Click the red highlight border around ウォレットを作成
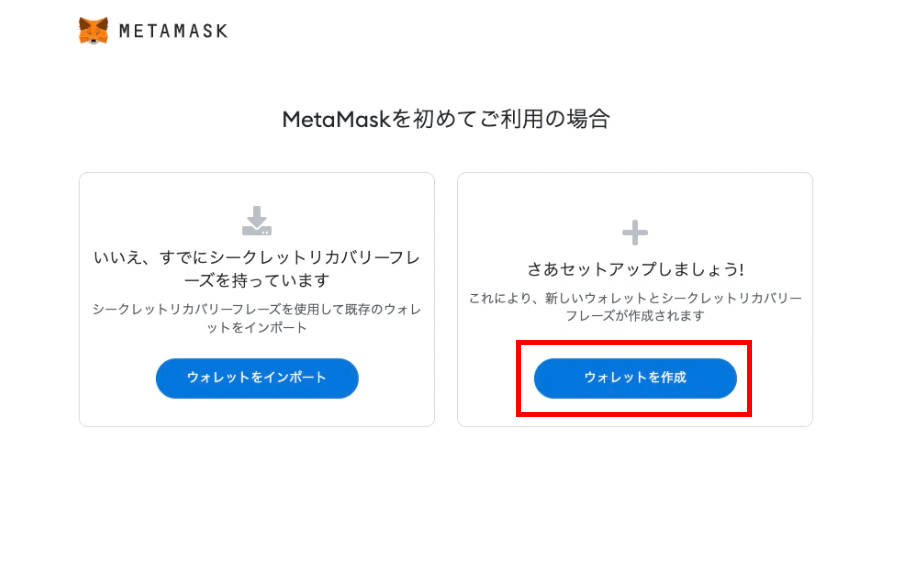This screenshot has height=573, width=901. [x=634, y=343]
